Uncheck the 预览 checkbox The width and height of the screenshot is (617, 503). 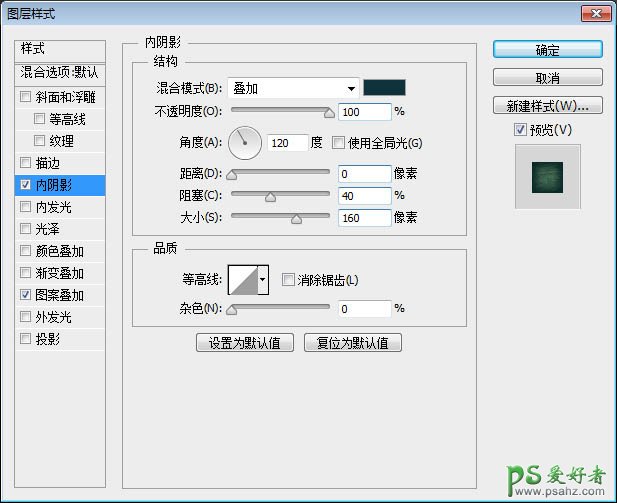coord(519,129)
